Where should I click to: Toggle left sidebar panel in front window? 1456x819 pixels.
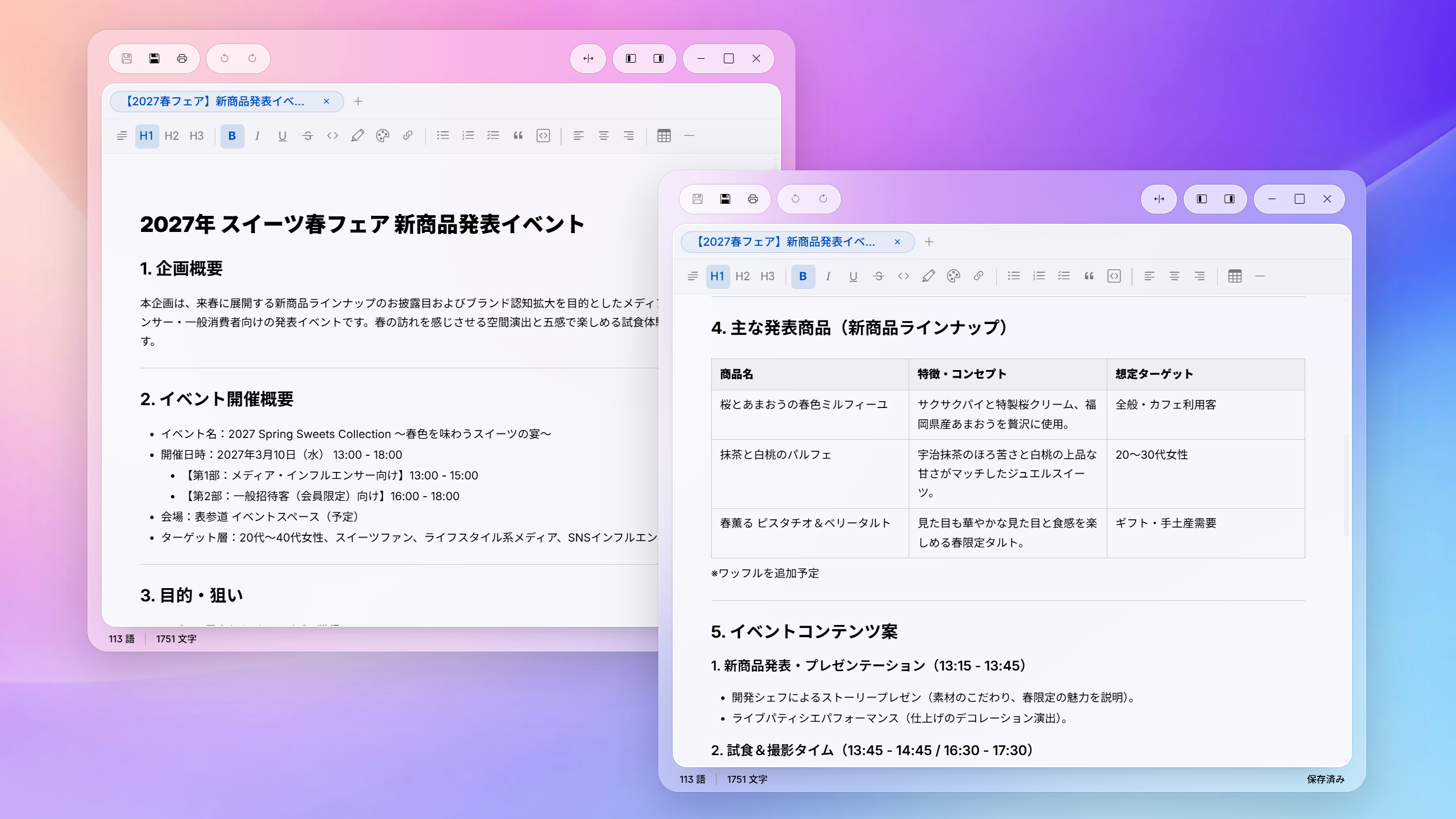click(1202, 199)
